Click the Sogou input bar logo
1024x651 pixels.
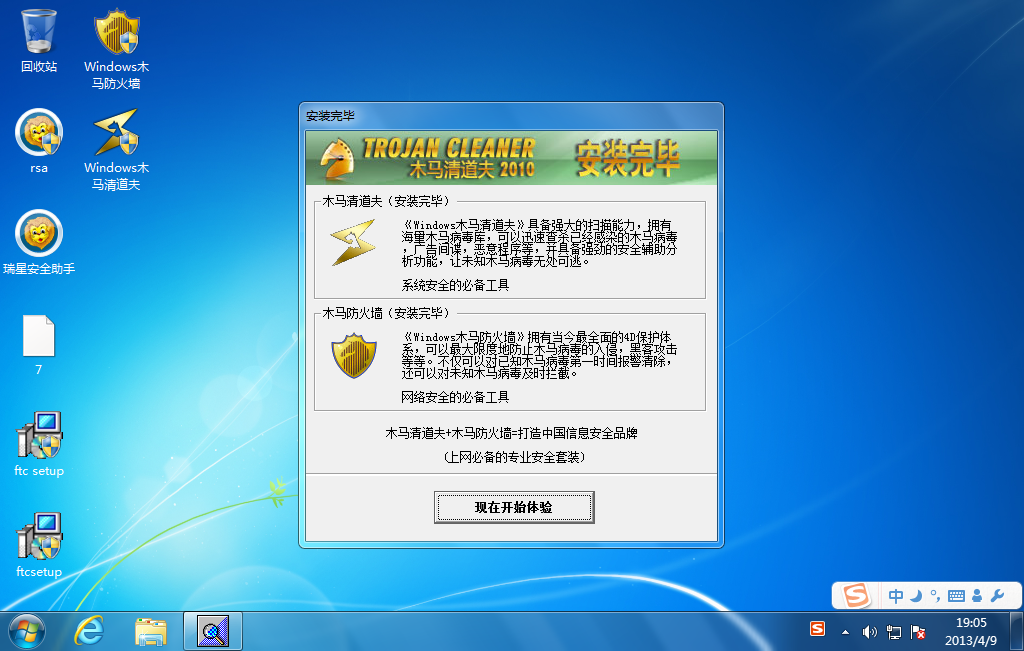pyautogui.click(x=856, y=595)
